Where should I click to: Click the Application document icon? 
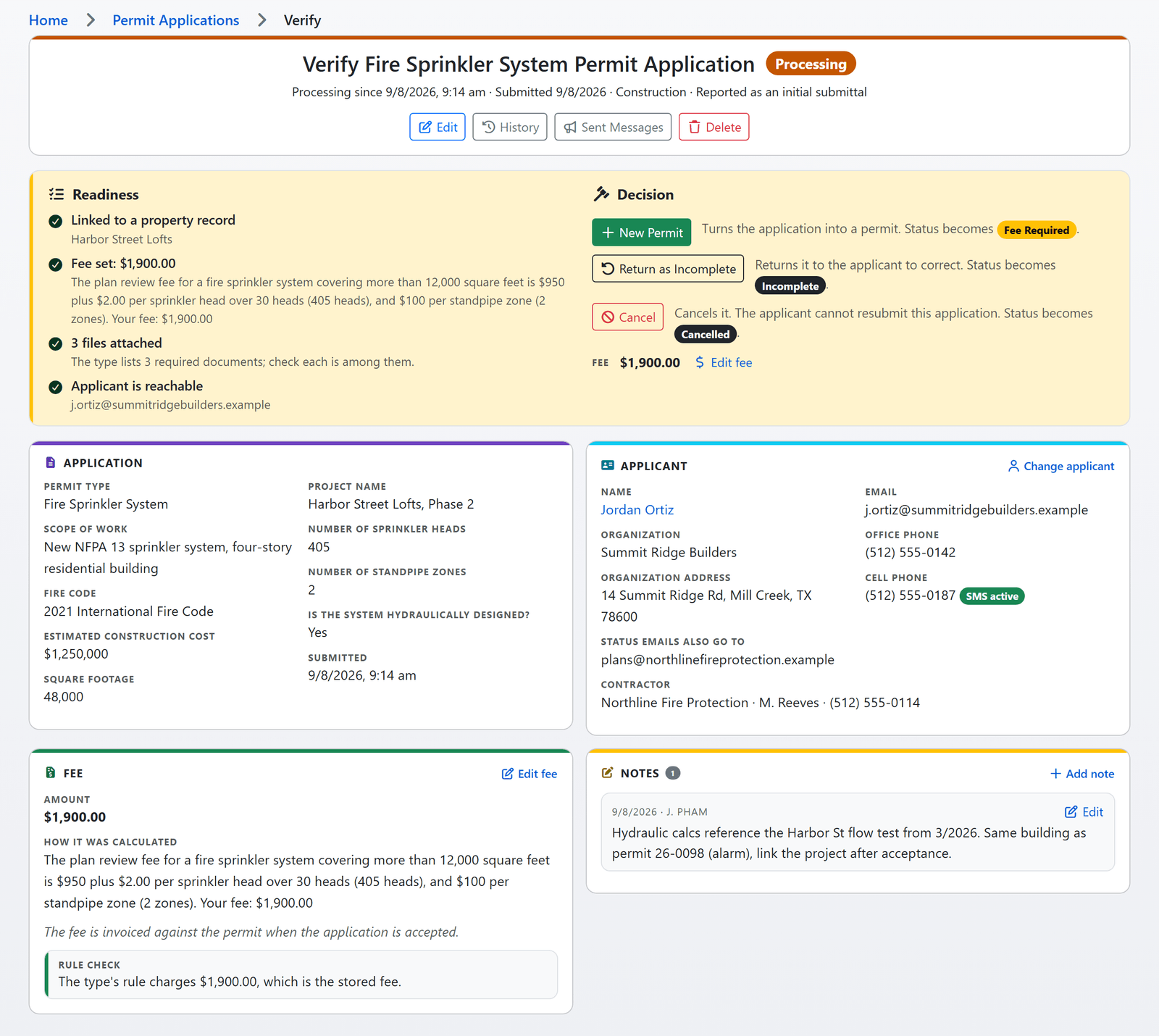pos(50,462)
